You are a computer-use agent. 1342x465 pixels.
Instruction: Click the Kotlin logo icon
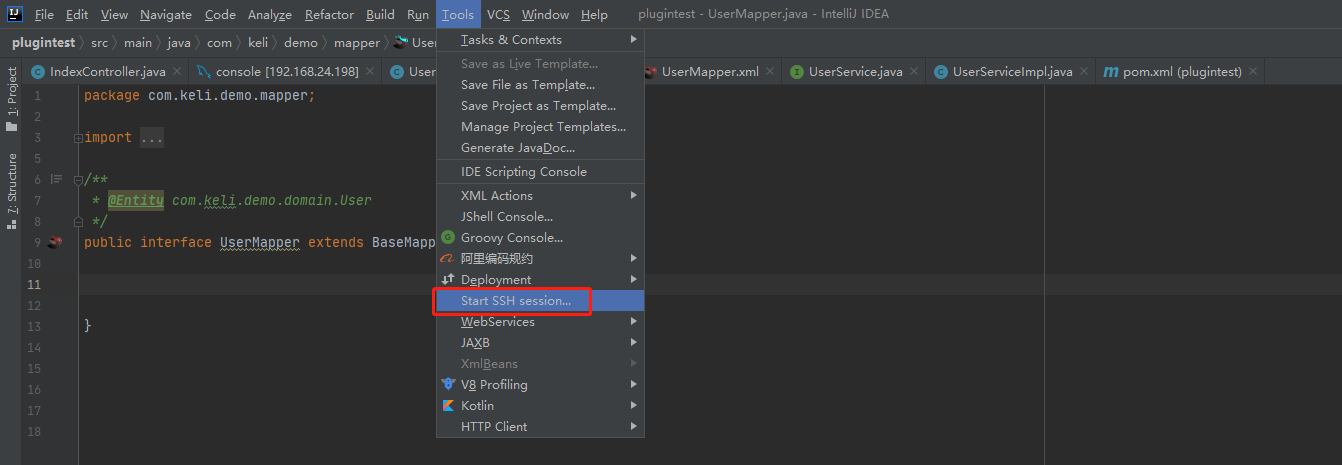point(448,406)
